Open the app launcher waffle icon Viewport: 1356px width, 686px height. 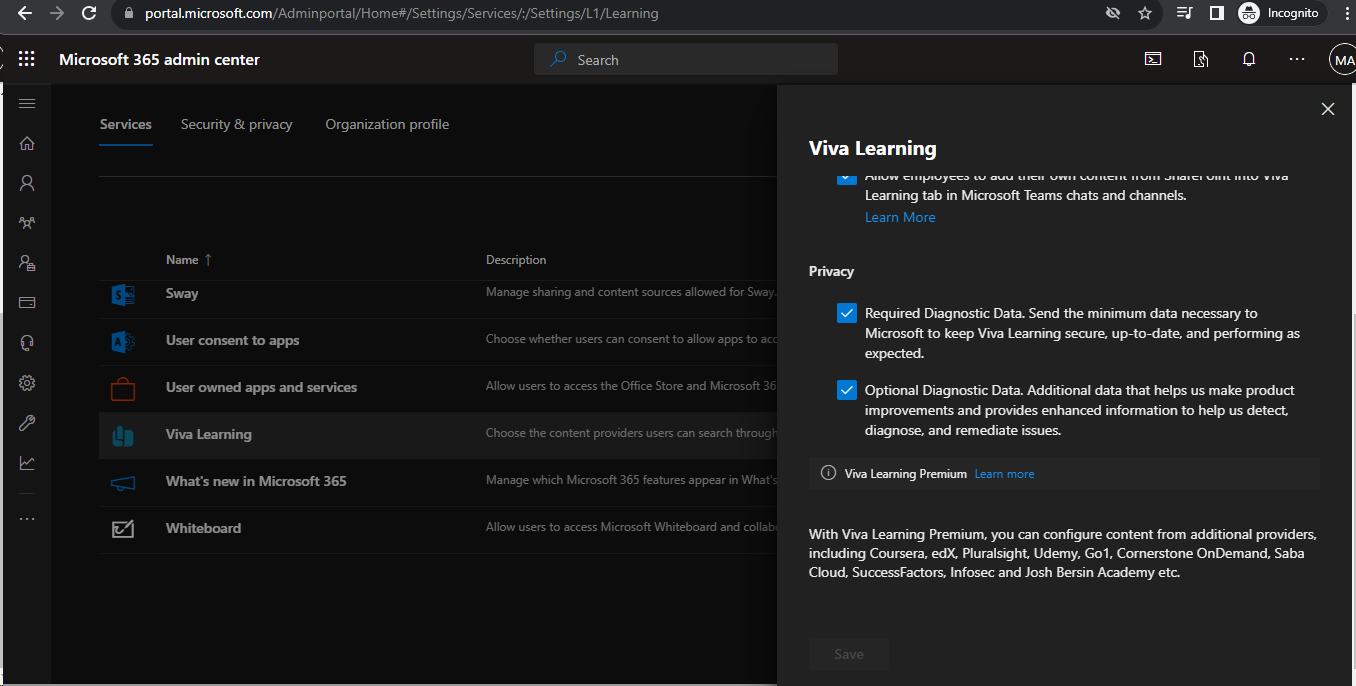coord(27,59)
